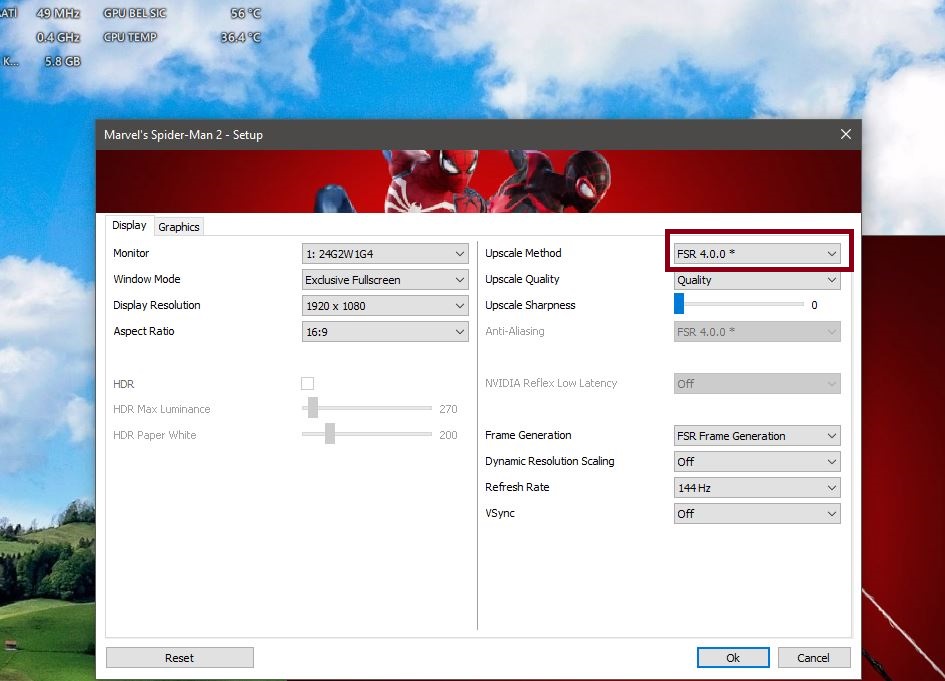This screenshot has width=945, height=681.
Task: Click the HDR Paper White value 200
Action: pyautogui.click(x=448, y=435)
